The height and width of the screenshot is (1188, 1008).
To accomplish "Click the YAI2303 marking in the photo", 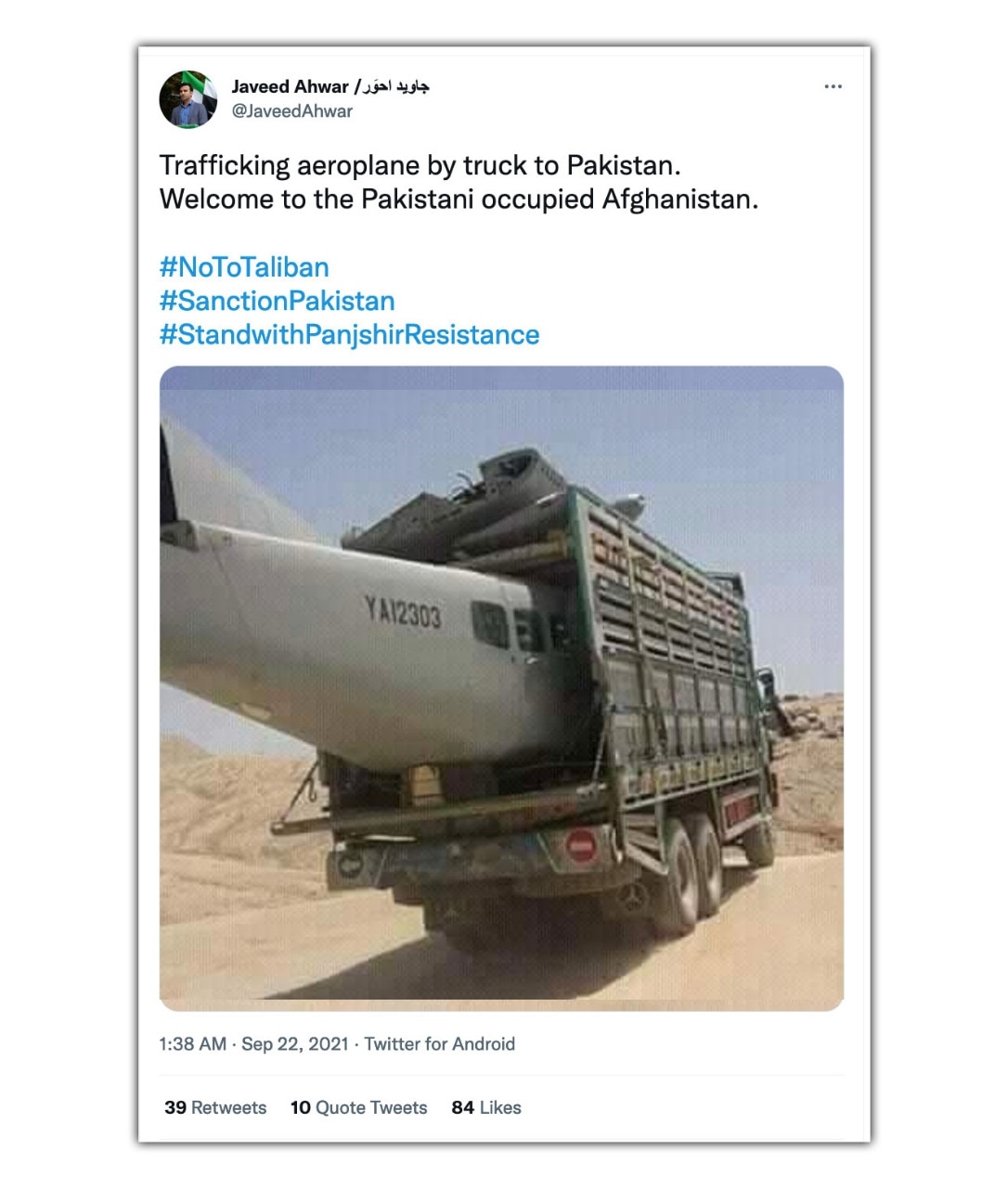I will [403, 611].
